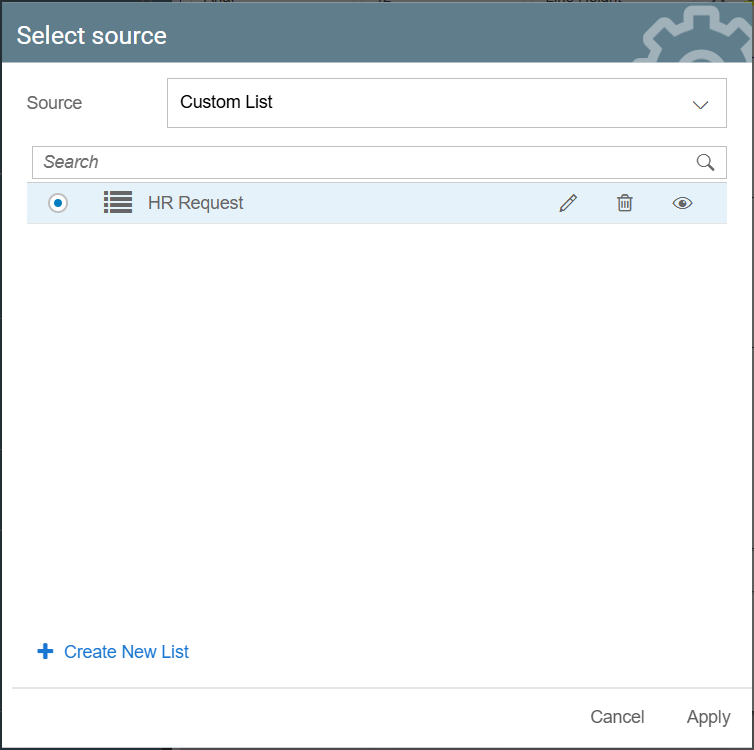Click the magnifying glass search icon
754x750 pixels.
(x=705, y=162)
